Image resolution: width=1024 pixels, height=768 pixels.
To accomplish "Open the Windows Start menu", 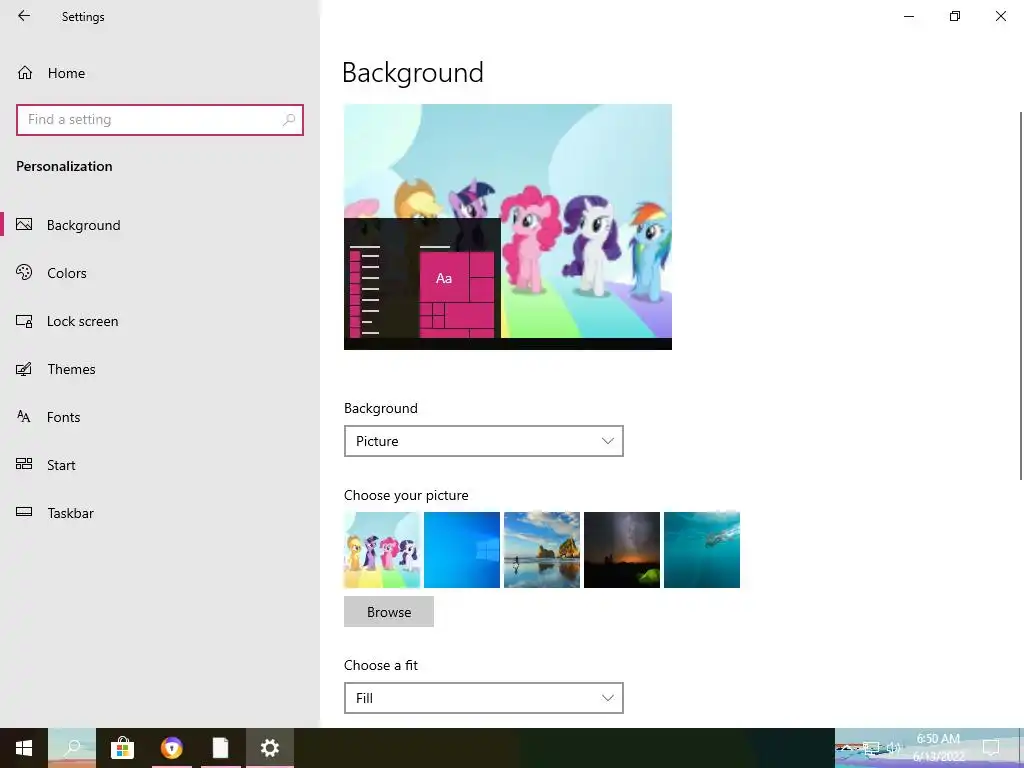I will pos(24,748).
